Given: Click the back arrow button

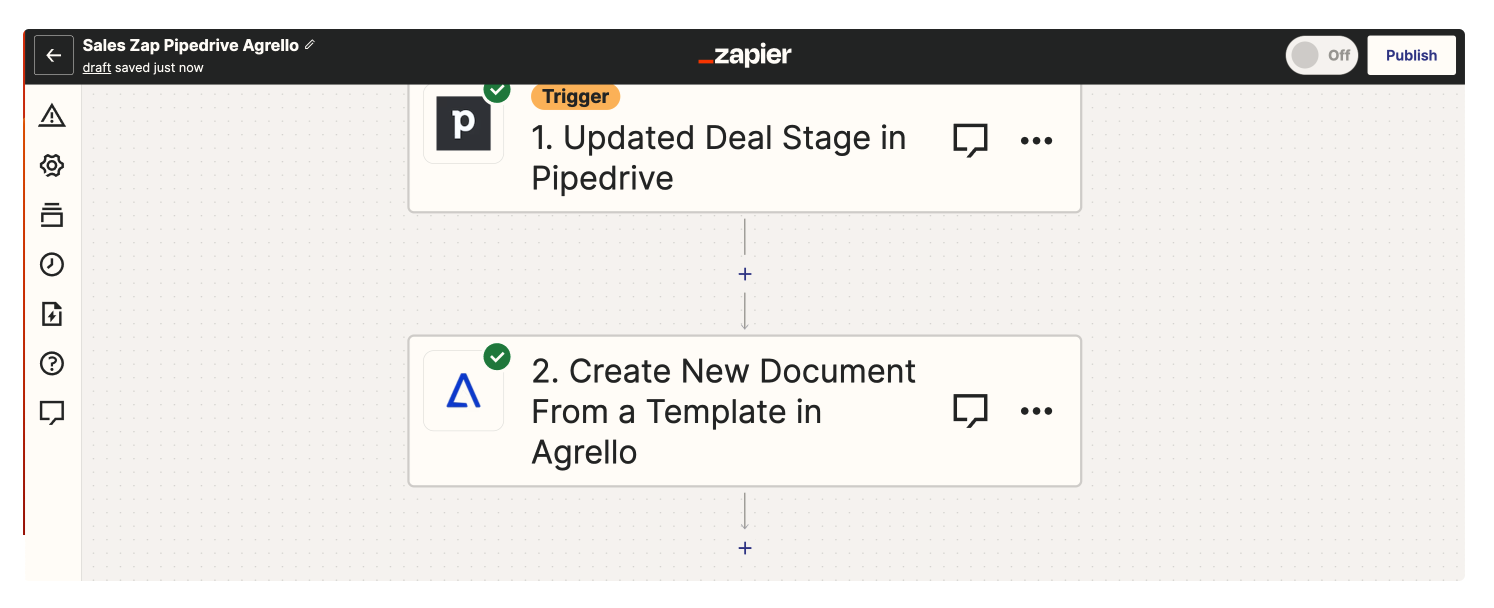Looking at the screenshot, I should pos(54,56).
